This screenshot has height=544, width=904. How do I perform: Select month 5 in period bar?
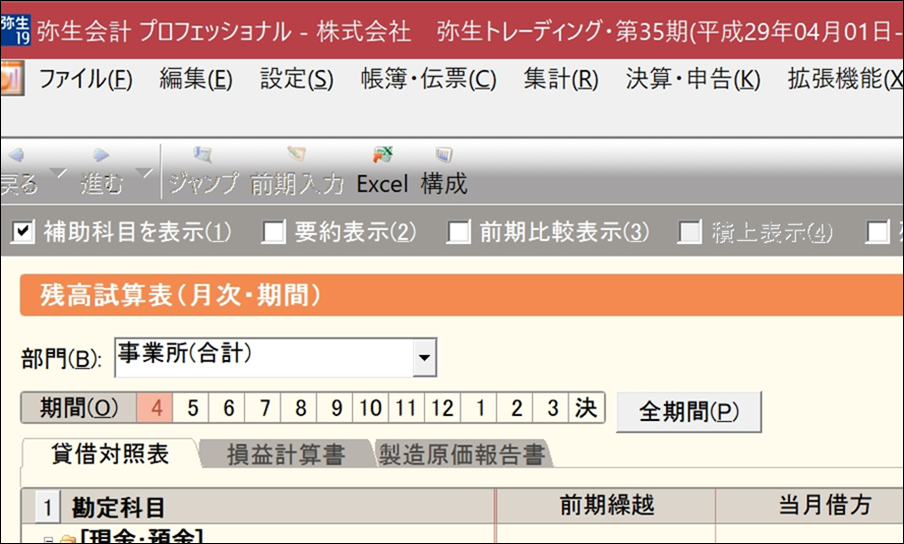(191, 408)
